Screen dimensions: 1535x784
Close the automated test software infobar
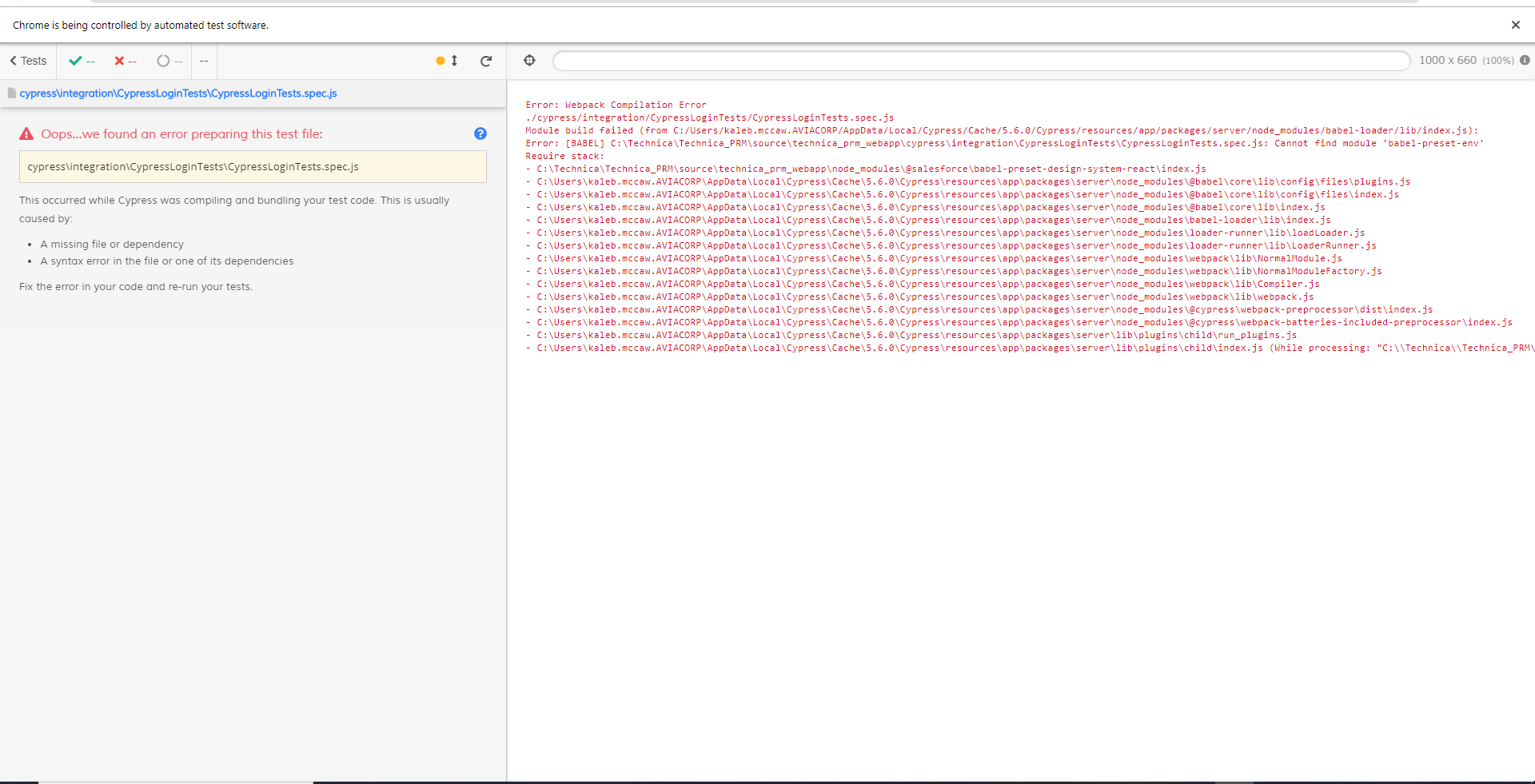[x=1515, y=25]
